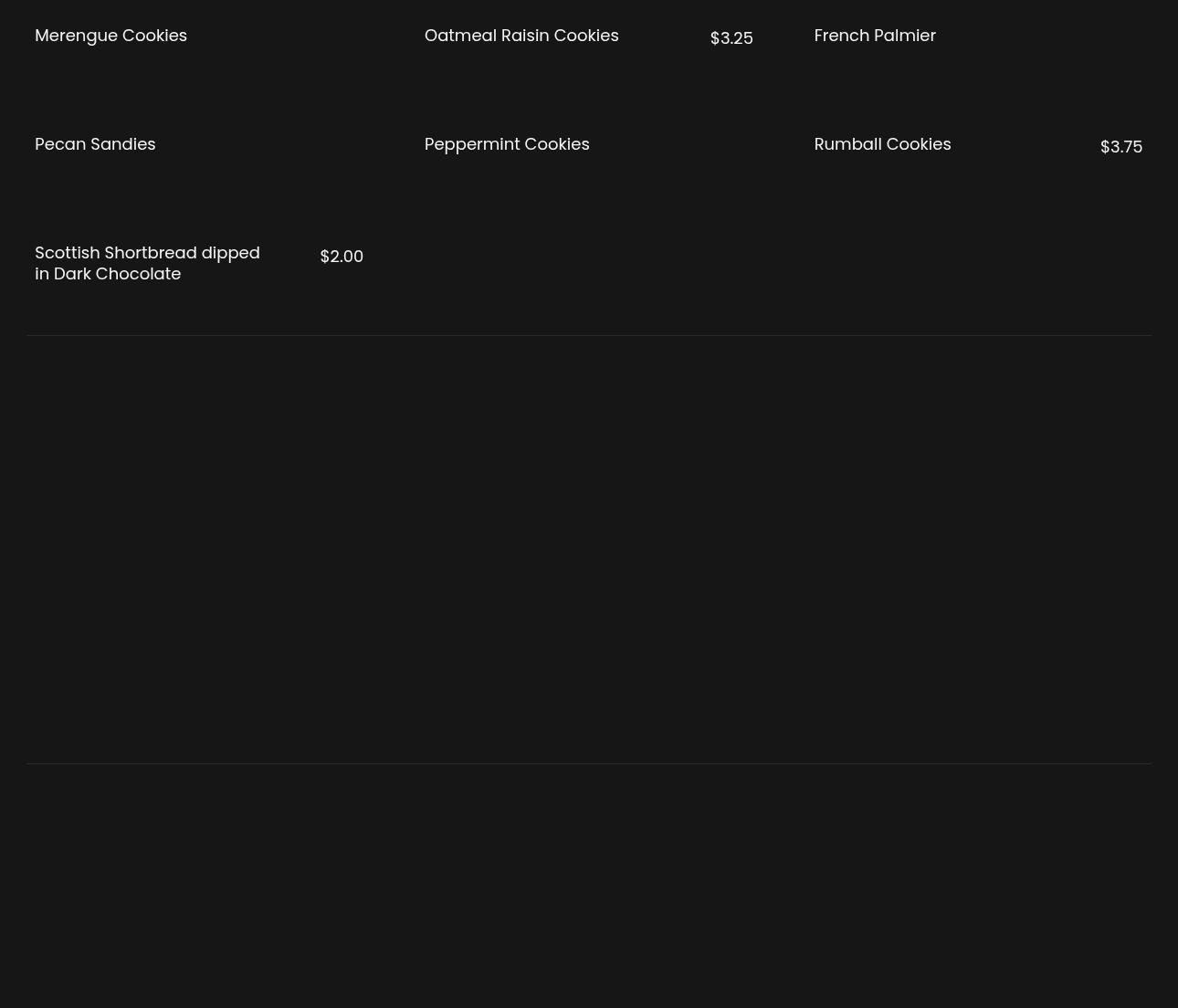Click the $3.75 Rumball Cookies price

coord(1120,147)
